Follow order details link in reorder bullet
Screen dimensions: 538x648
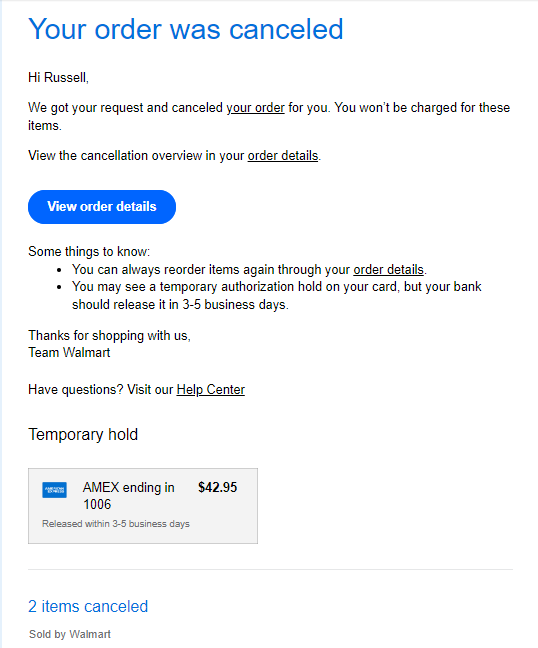388,269
